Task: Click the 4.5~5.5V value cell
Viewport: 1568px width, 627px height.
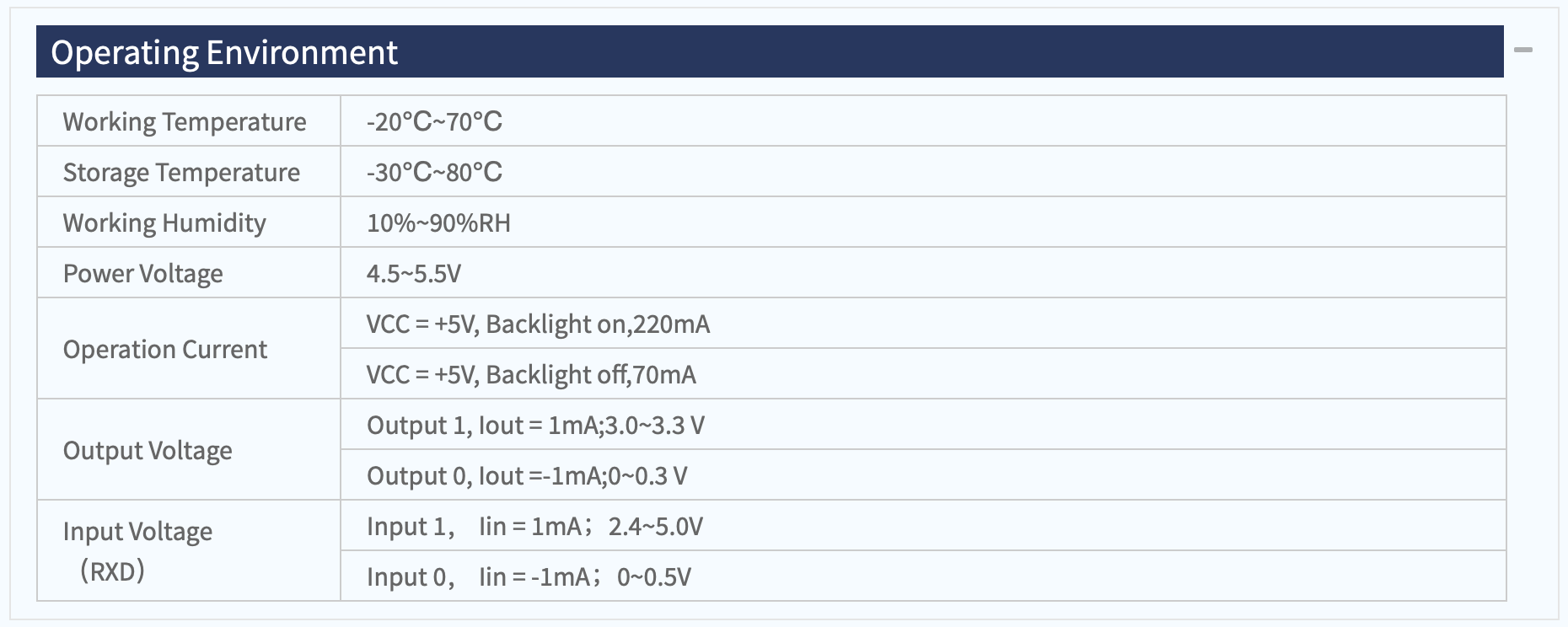Action: [x=923, y=272]
